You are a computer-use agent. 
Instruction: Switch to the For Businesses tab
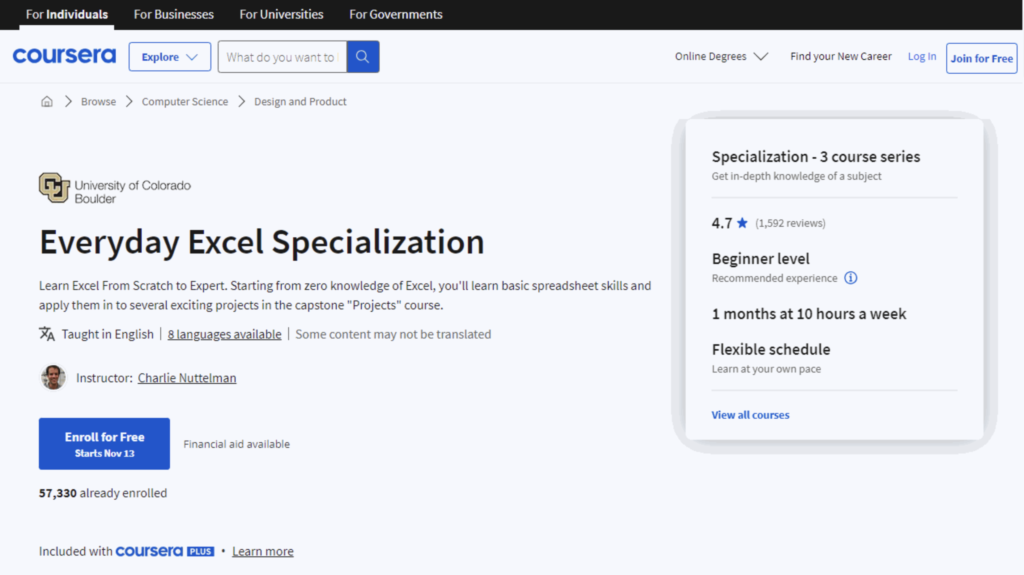coord(174,14)
